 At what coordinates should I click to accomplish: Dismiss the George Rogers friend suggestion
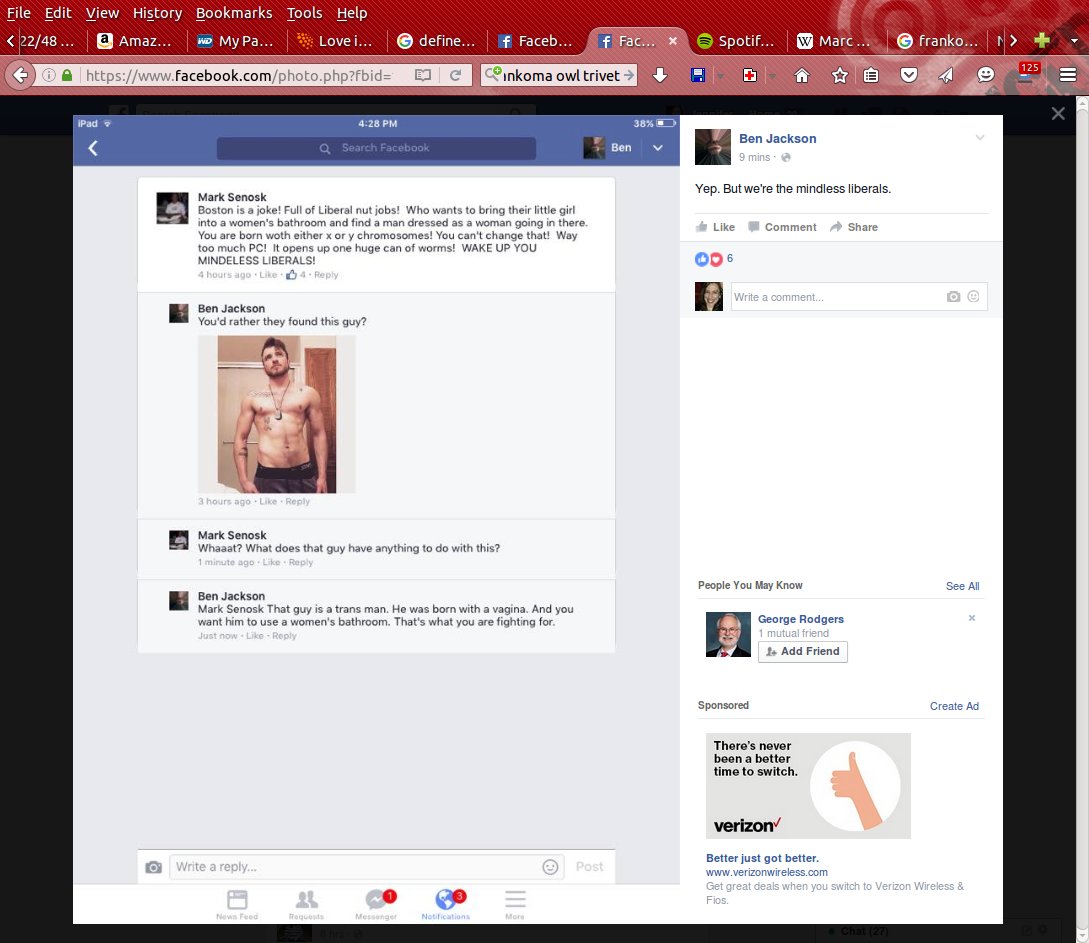(x=971, y=618)
